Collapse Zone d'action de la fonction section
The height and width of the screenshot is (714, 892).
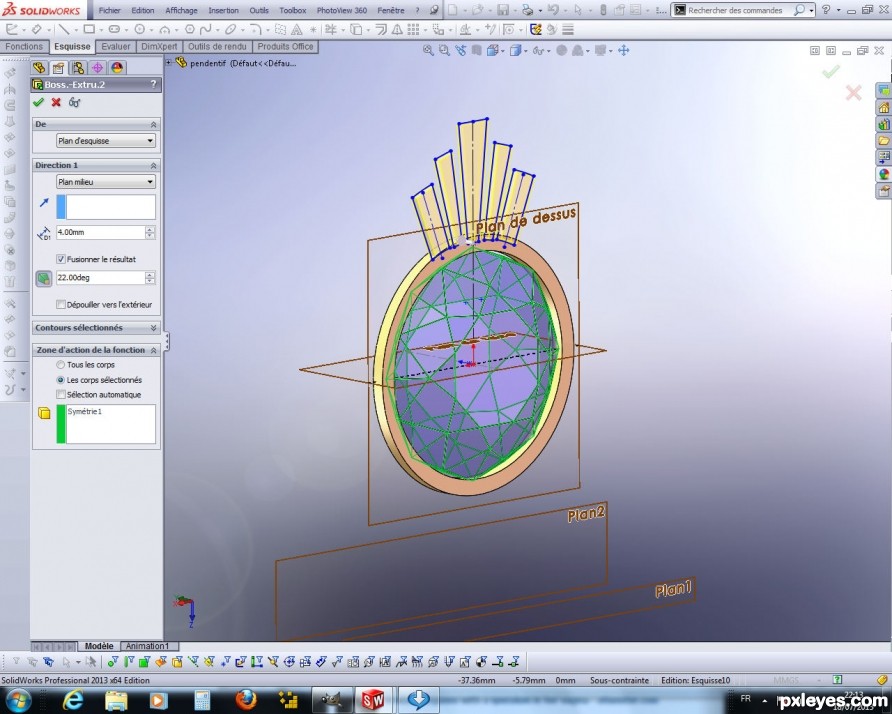(x=153, y=350)
